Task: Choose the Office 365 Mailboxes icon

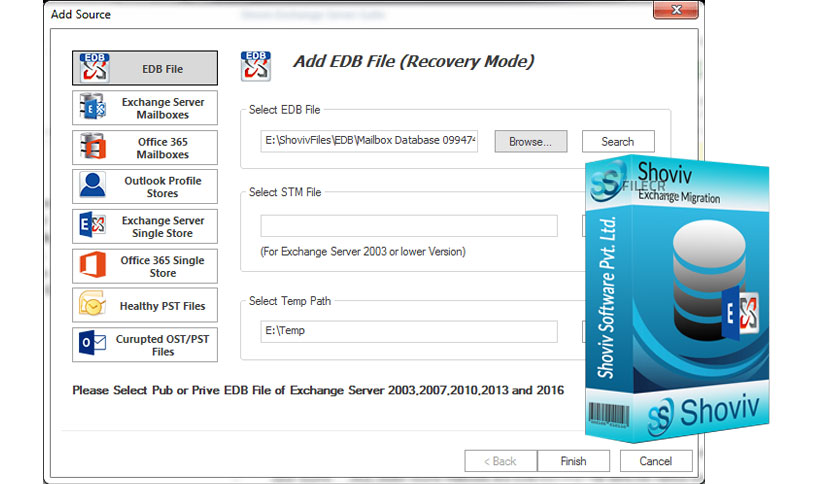Action: coord(93,147)
